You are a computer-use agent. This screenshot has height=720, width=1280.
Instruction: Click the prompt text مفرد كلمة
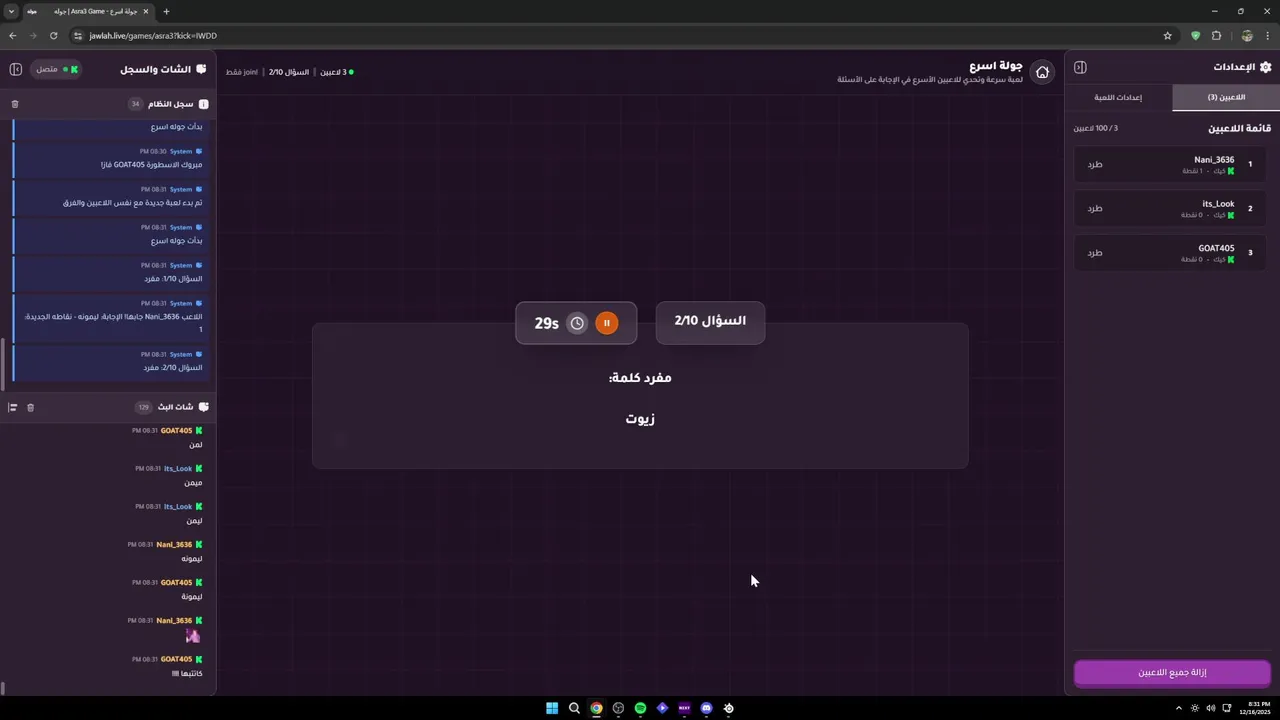click(x=640, y=378)
